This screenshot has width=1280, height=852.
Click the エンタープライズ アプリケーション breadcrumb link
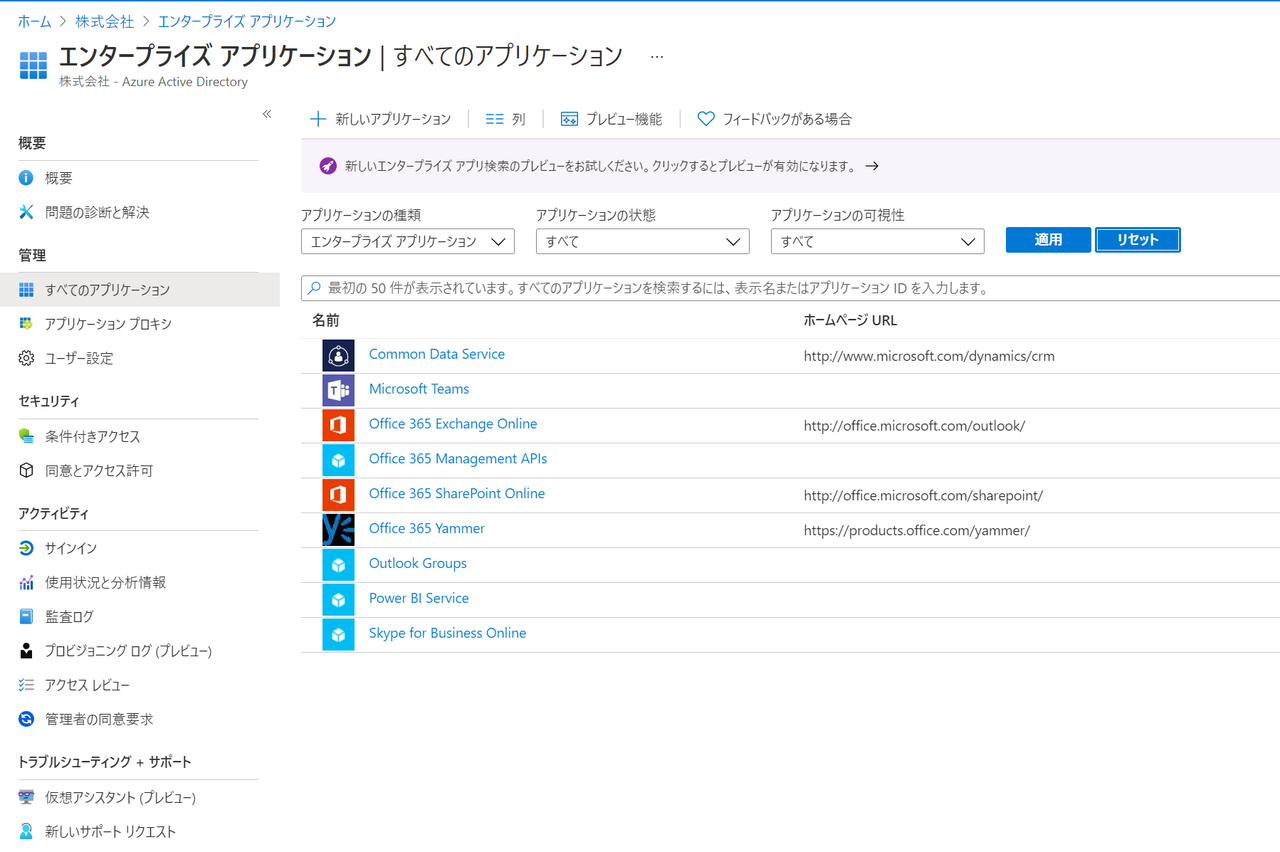tap(247, 21)
